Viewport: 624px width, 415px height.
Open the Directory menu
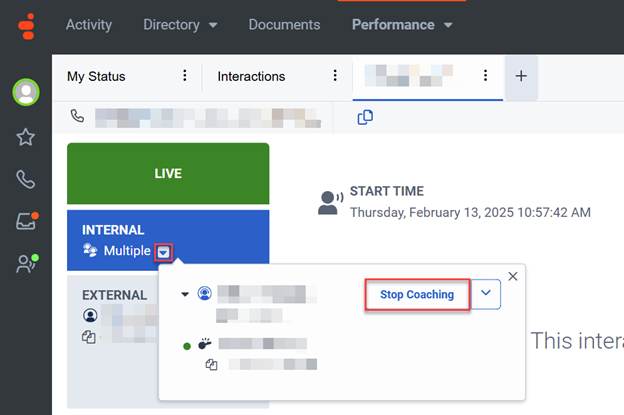click(x=180, y=25)
